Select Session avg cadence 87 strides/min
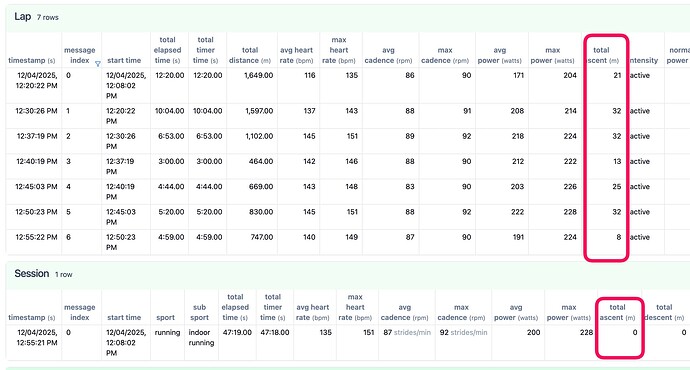This screenshot has height=370, width=690. [407, 332]
